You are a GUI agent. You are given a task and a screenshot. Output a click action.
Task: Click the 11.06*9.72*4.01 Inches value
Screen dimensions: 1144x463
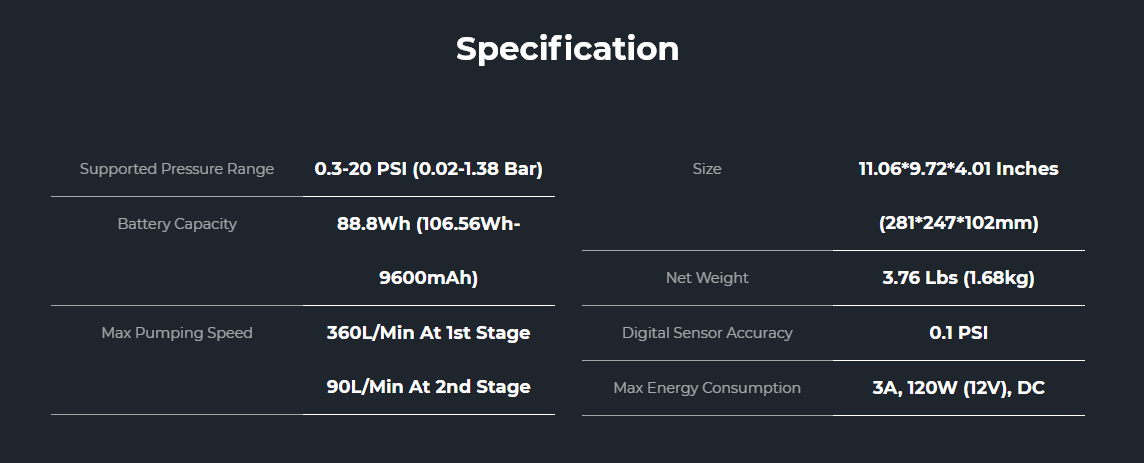958,169
